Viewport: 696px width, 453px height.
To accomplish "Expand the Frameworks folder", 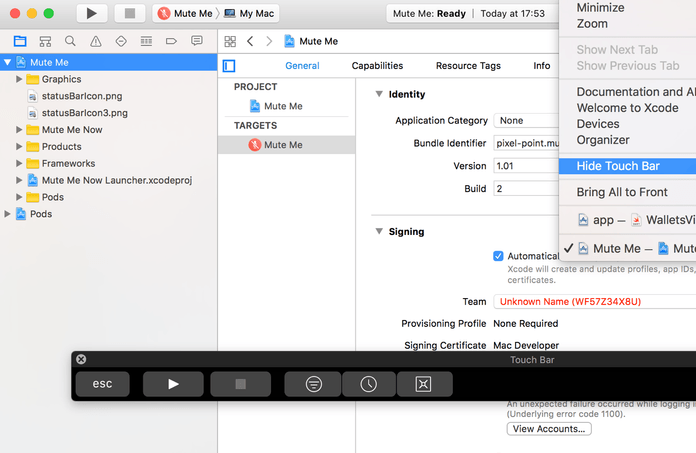I will click(19, 163).
